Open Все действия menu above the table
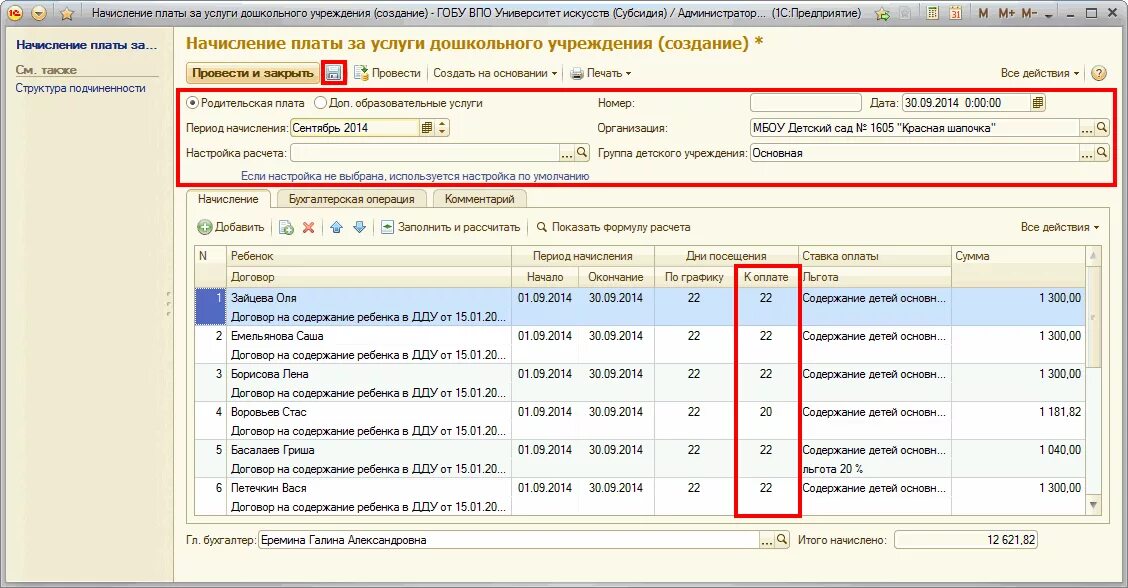This screenshot has height=588, width=1128. click(1060, 227)
